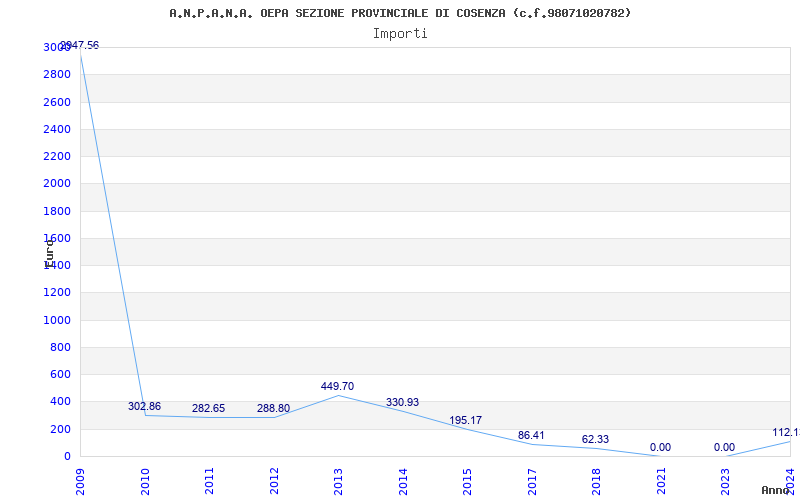The height and width of the screenshot is (500, 800).
Task: Select the Importi subtitle
Action: tap(400, 33)
